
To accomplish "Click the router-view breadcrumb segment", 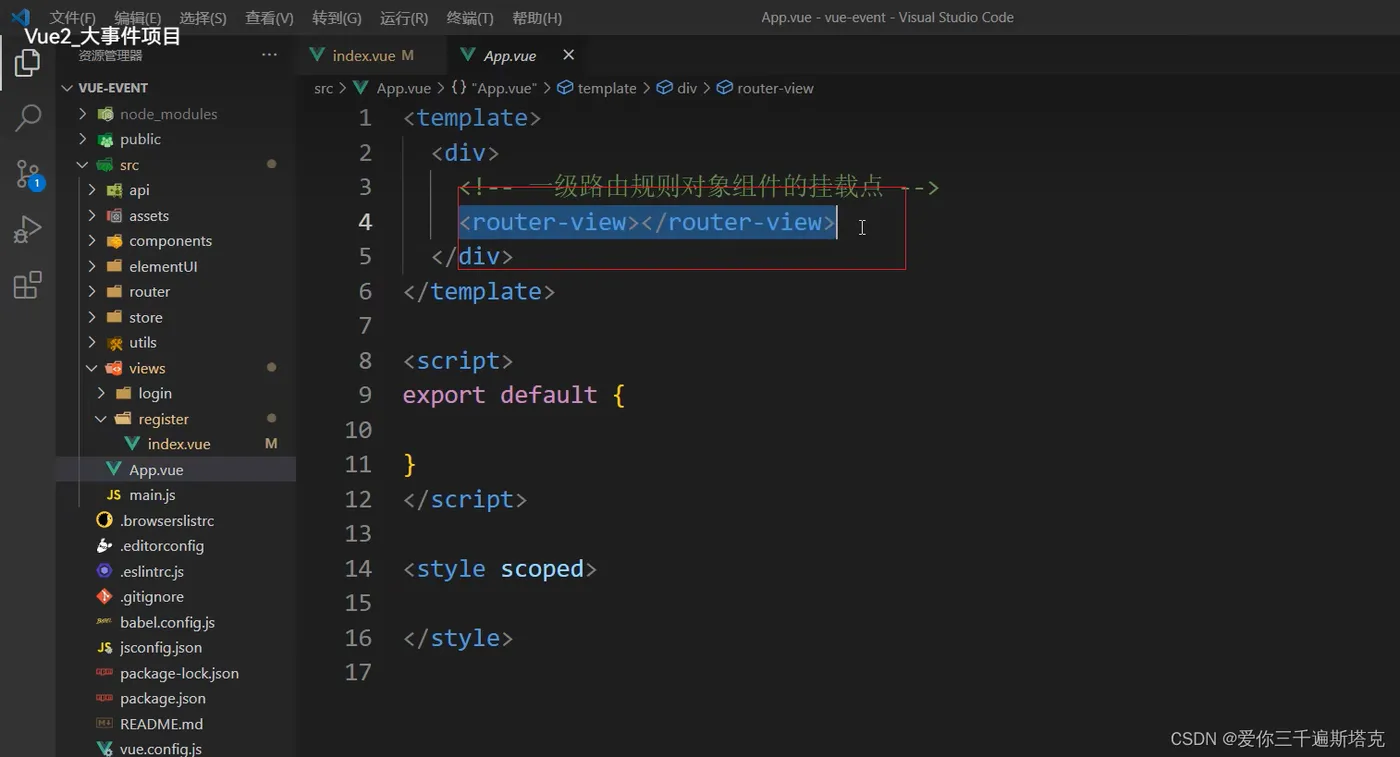I will point(765,88).
